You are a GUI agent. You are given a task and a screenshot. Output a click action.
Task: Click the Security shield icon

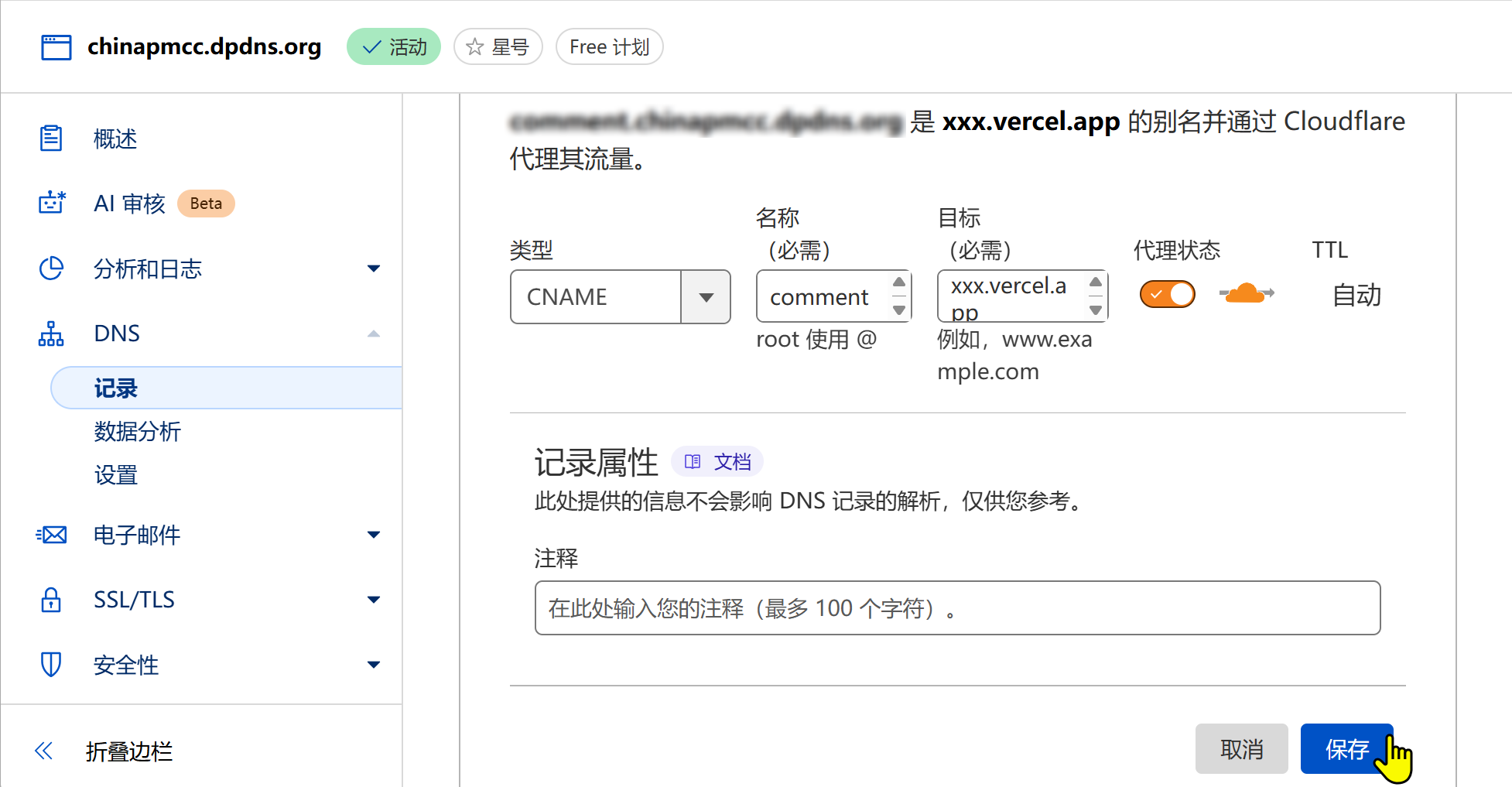tap(51, 664)
